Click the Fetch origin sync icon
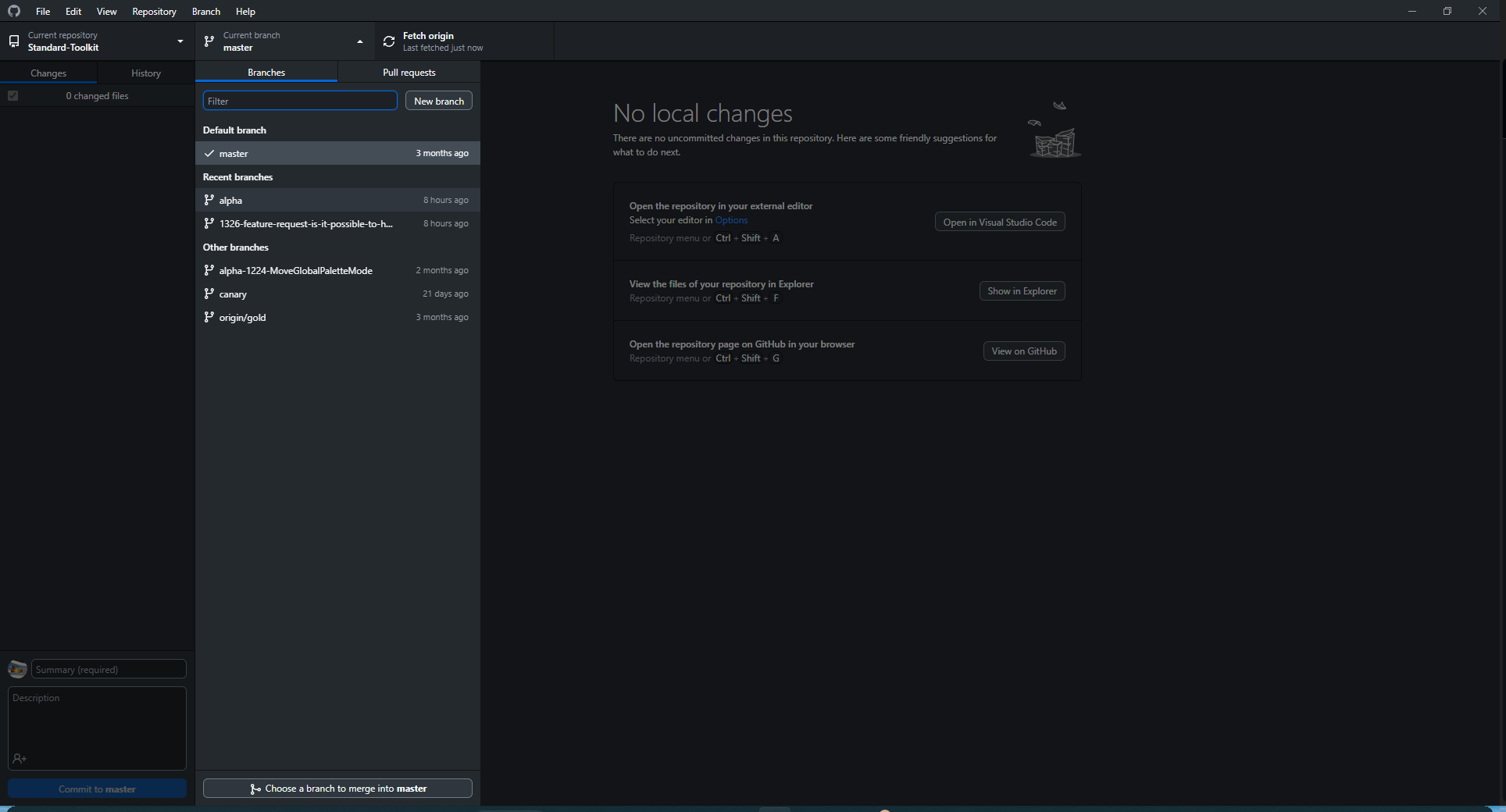Viewport: 1506px width, 812px height. 389,41
